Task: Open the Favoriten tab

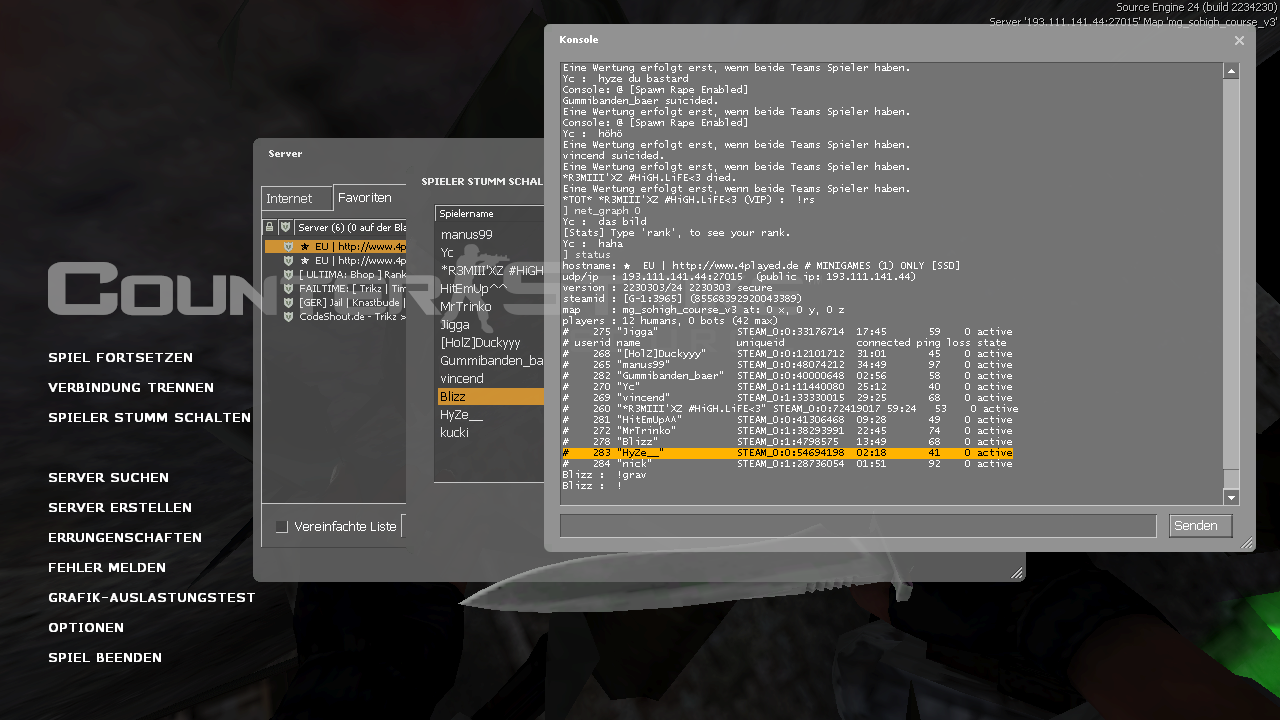Action: pos(365,198)
